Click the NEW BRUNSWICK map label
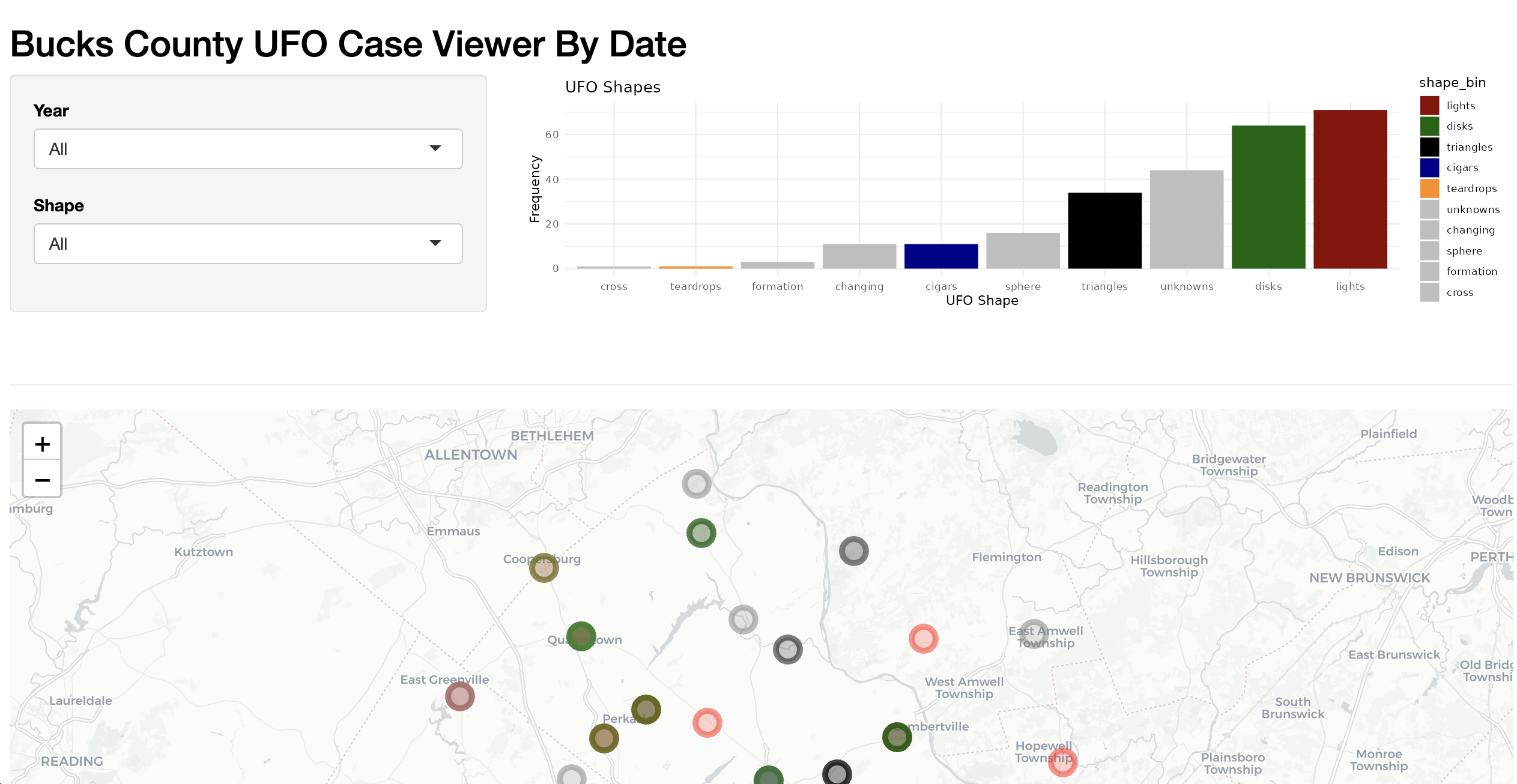The height and width of the screenshot is (784, 1517). click(1370, 577)
